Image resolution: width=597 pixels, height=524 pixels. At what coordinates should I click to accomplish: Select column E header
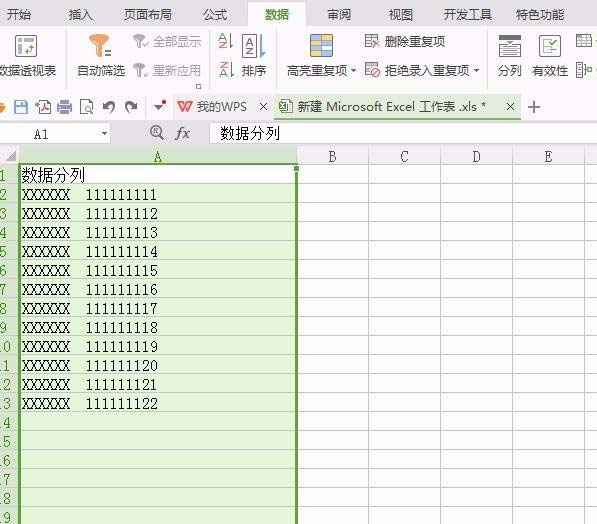pyautogui.click(x=548, y=157)
